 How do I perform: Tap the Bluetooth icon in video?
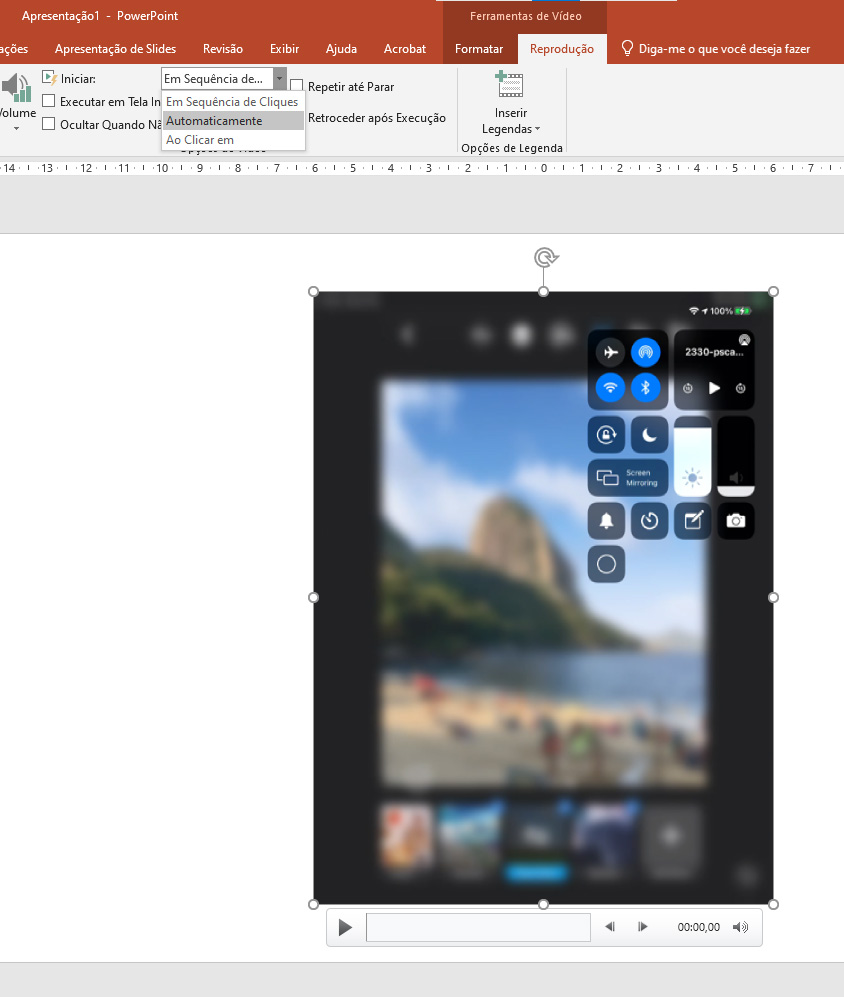[x=646, y=387]
